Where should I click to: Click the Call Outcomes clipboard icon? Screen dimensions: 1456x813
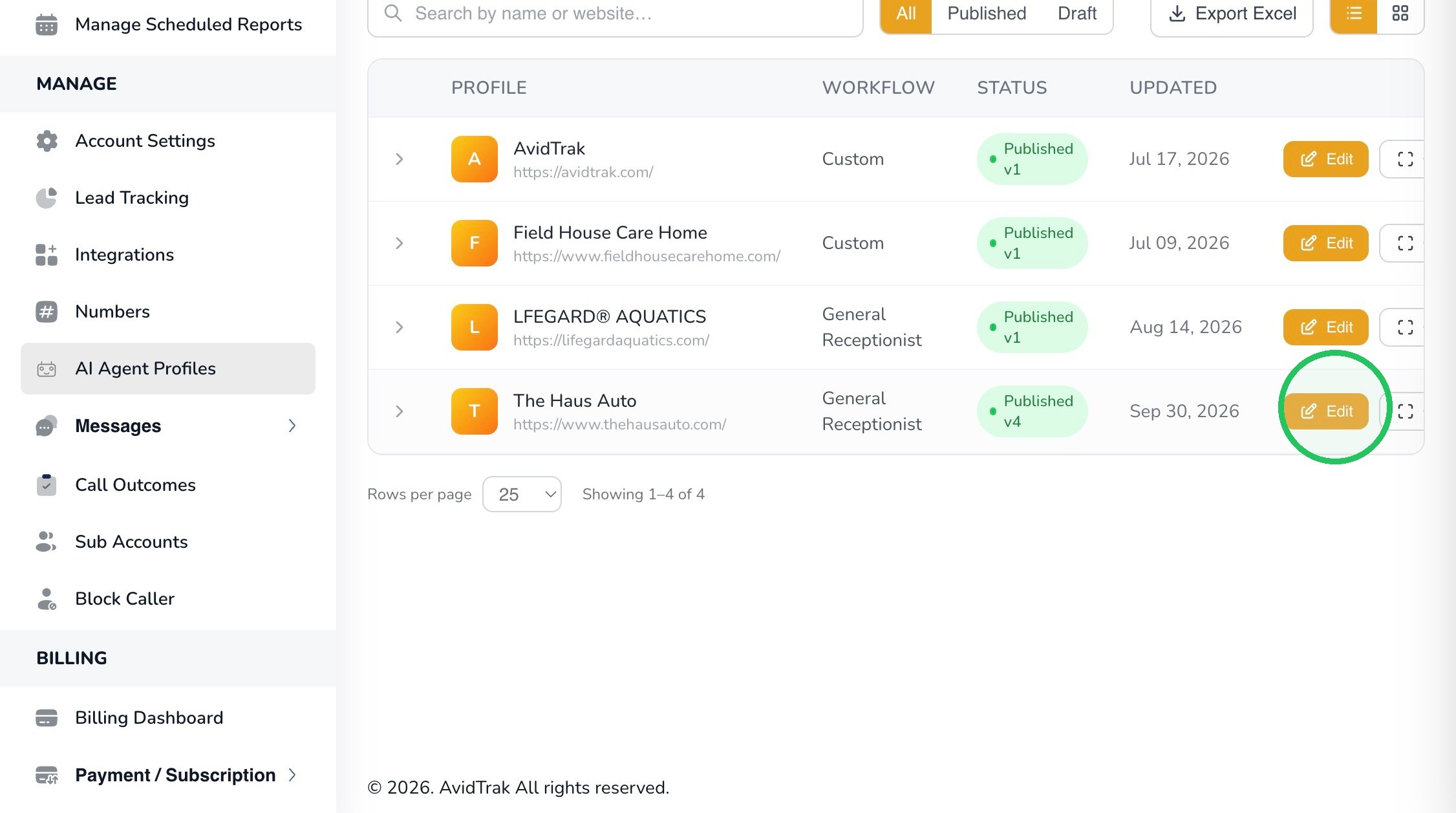47,485
